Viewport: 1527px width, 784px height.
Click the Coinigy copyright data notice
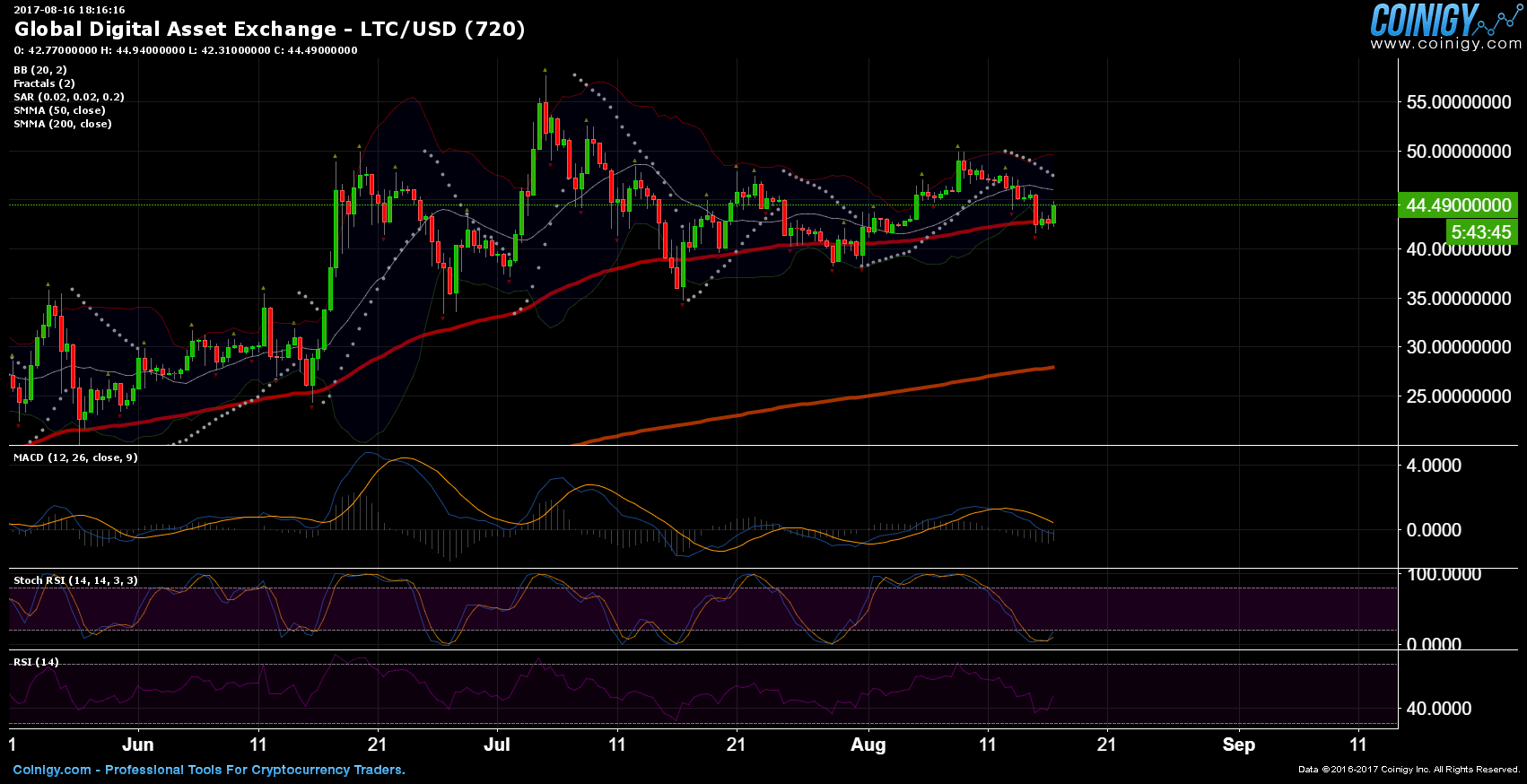[1409, 770]
